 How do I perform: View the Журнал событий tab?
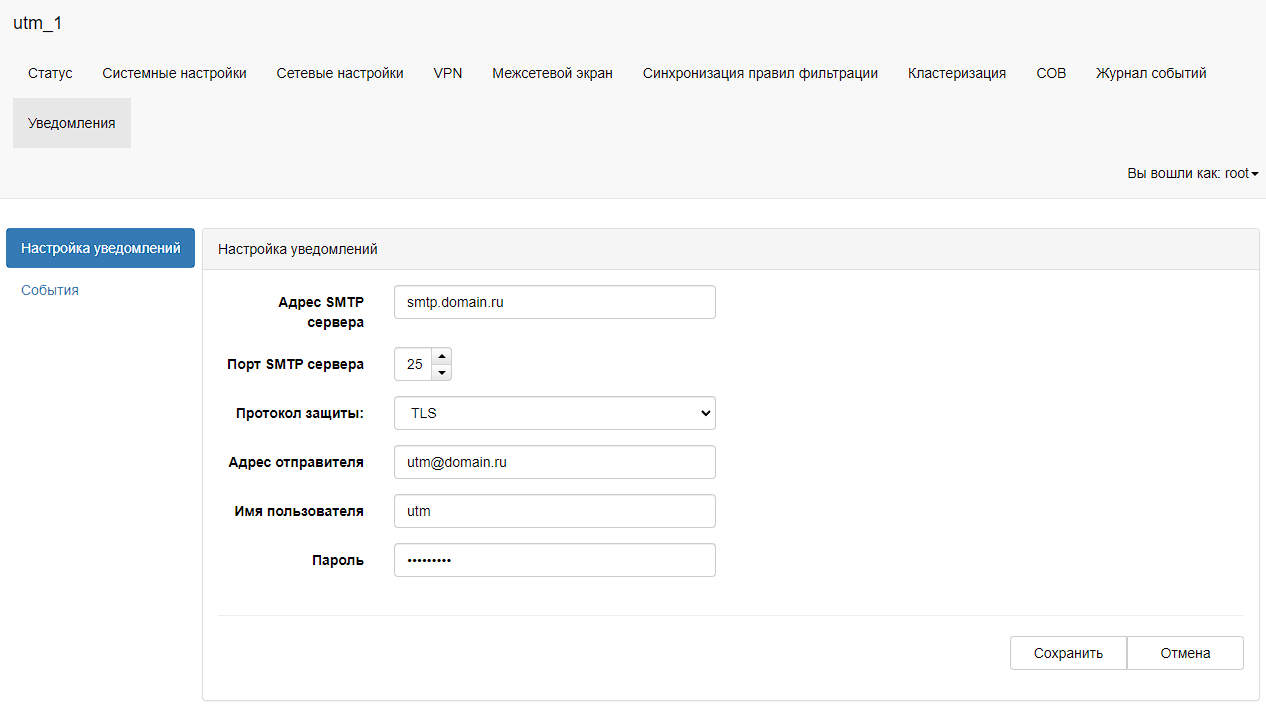click(1151, 73)
